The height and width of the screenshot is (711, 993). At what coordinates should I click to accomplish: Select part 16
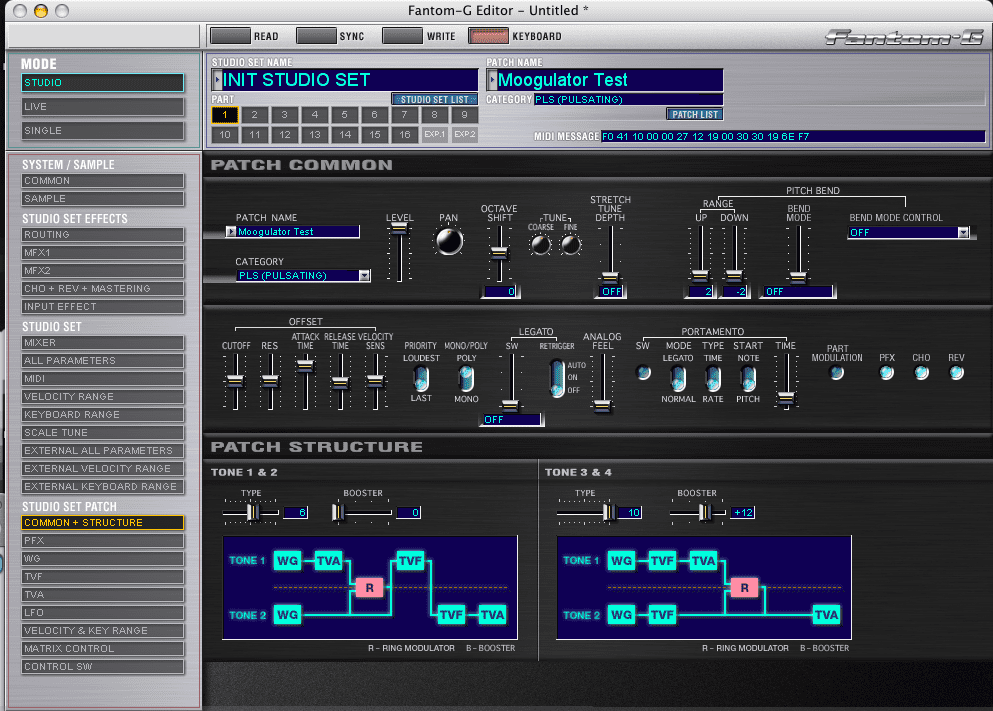click(x=405, y=134)
